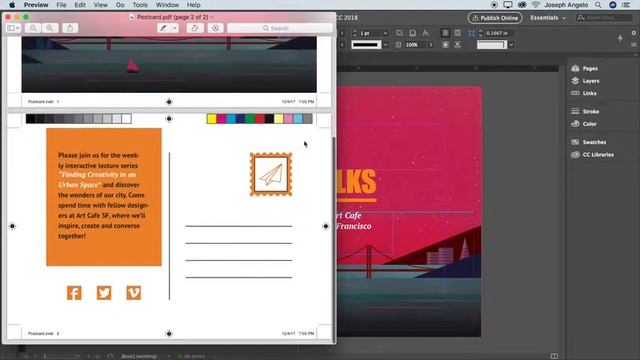Toggle wrap around object shape button

pos(445,44)
